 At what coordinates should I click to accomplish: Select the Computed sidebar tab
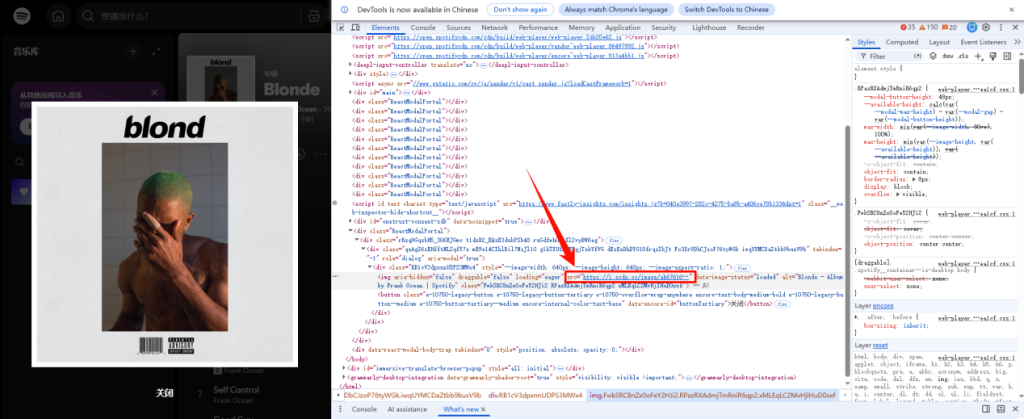point(902,42)
